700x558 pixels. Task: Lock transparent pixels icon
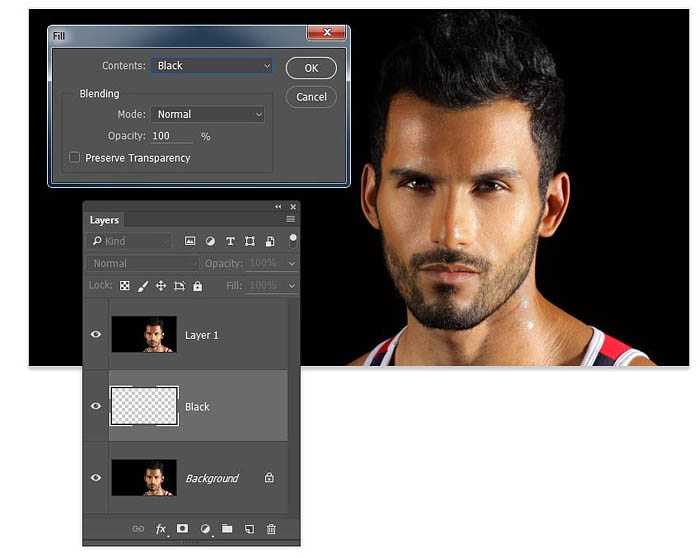(x=125, y=286)
